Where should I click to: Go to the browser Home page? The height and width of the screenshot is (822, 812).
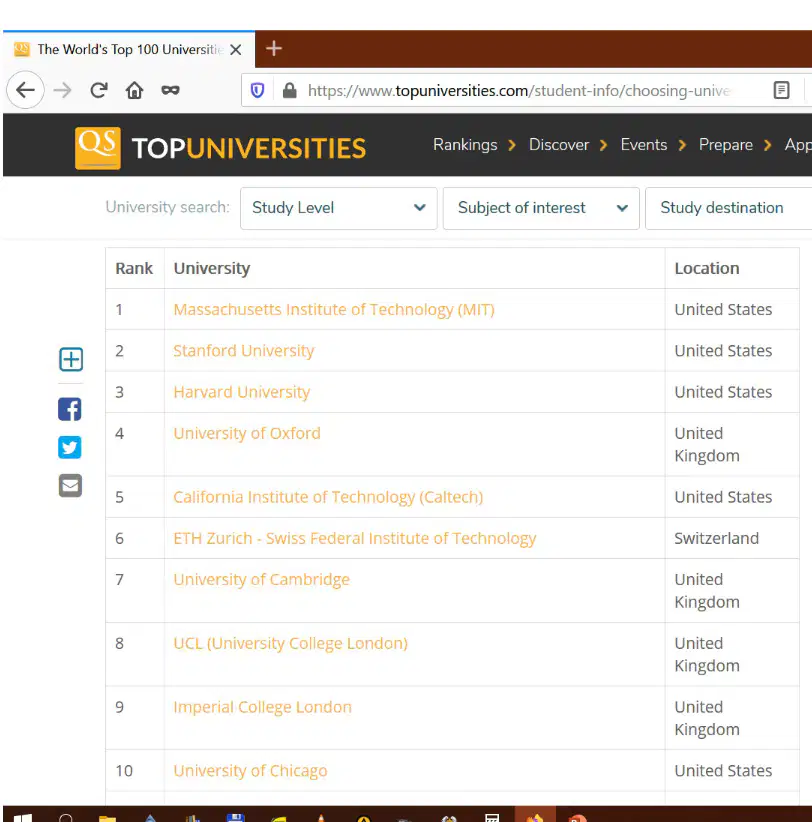pyautogui.click(x=134, y=90)
